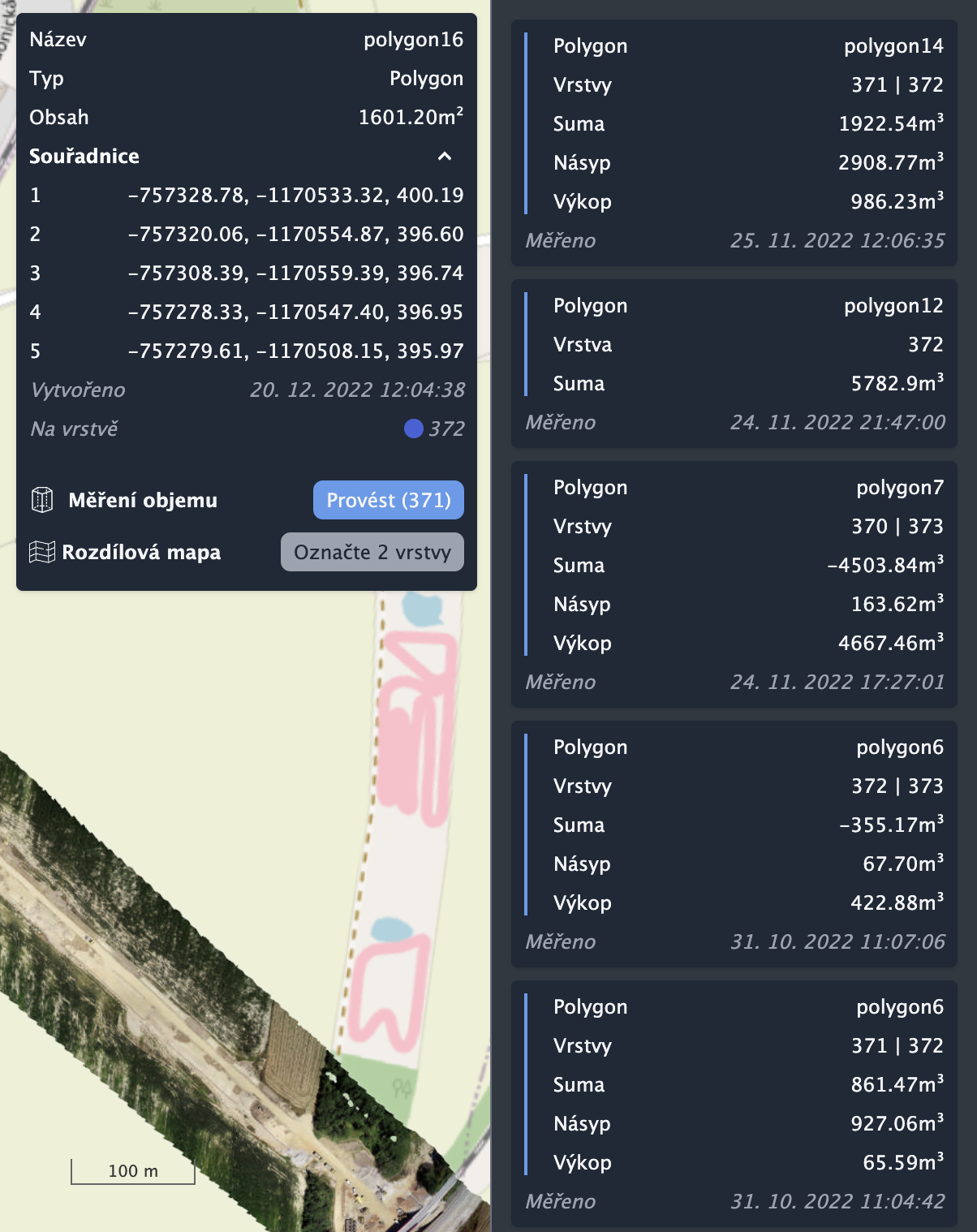This screenshot has height=1232, width=977.
Task: Click the 100 m map scale bar
Action: point(133,1171)
